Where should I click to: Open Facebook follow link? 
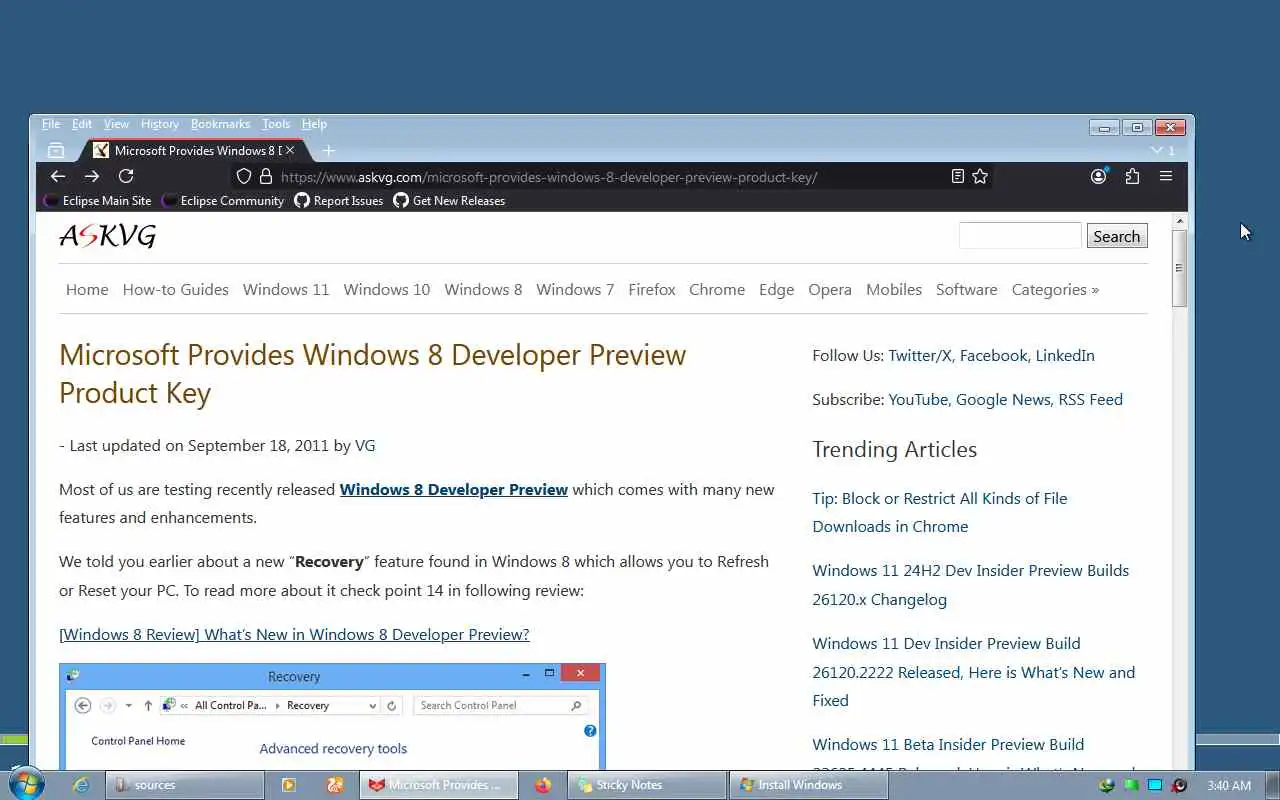[993, 355]
